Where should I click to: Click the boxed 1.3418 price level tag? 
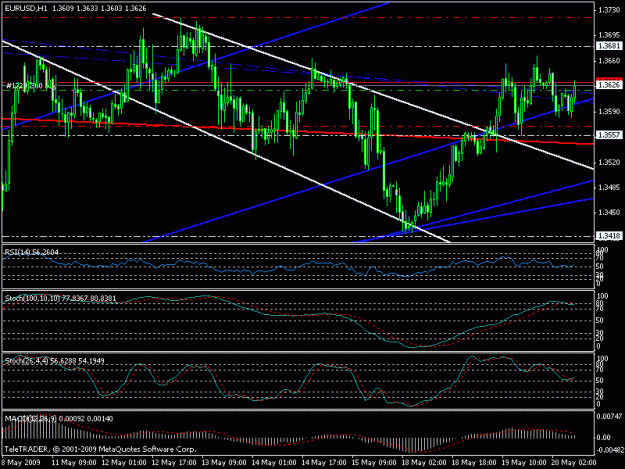pos(609,236)
